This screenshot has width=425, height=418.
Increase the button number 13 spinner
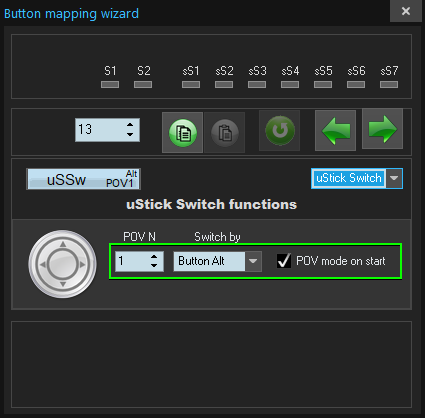(x=130, y=125)
